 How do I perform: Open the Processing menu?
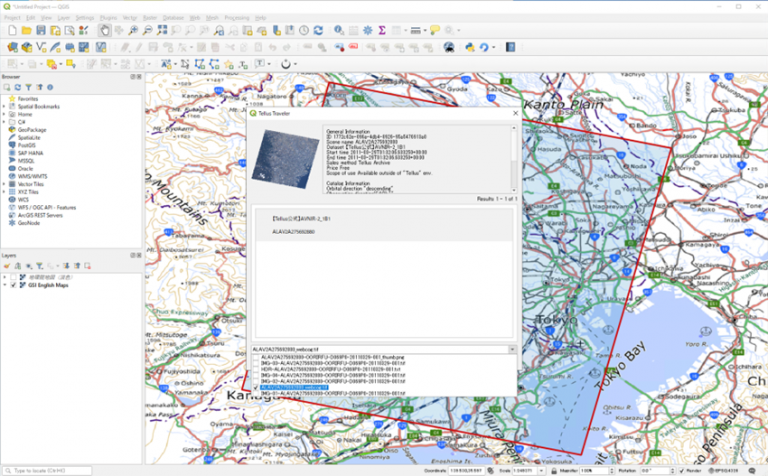click(237, 18)
